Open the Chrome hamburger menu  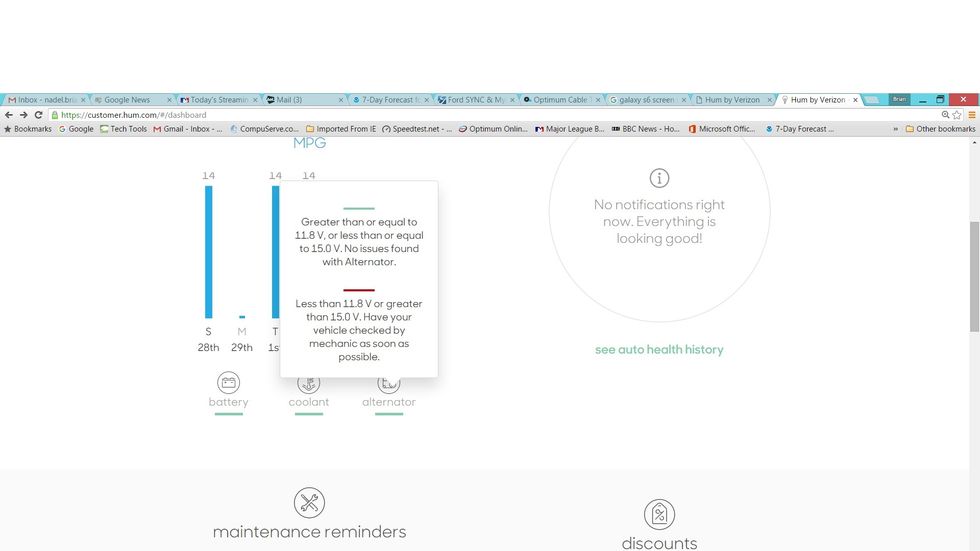click(x=971, y=115)
